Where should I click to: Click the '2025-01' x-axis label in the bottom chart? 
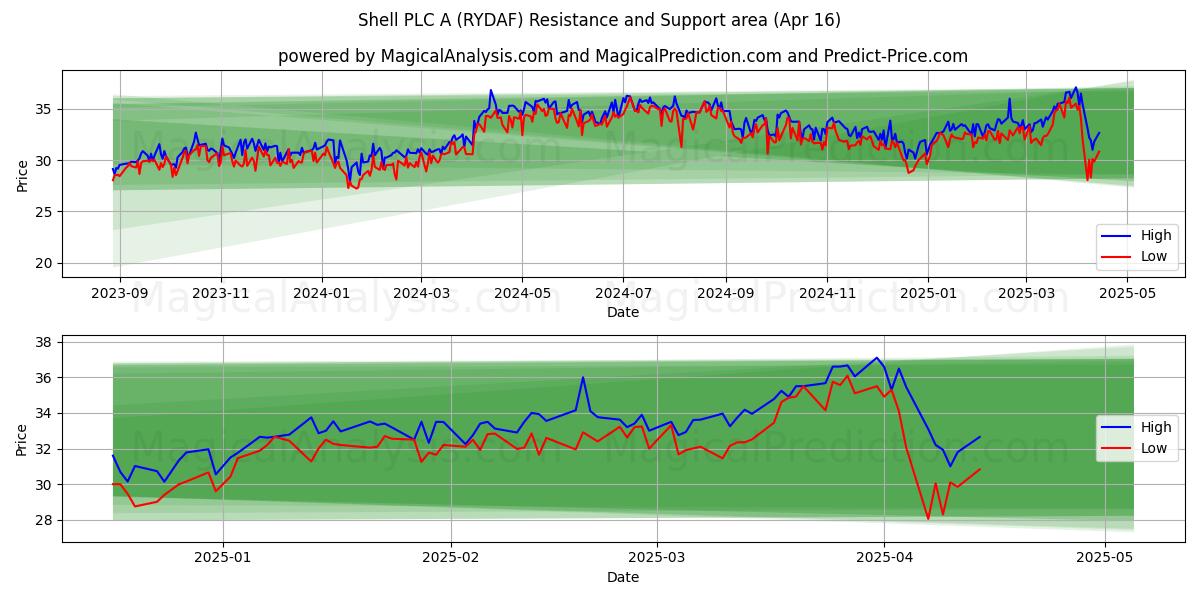point(222,560)
